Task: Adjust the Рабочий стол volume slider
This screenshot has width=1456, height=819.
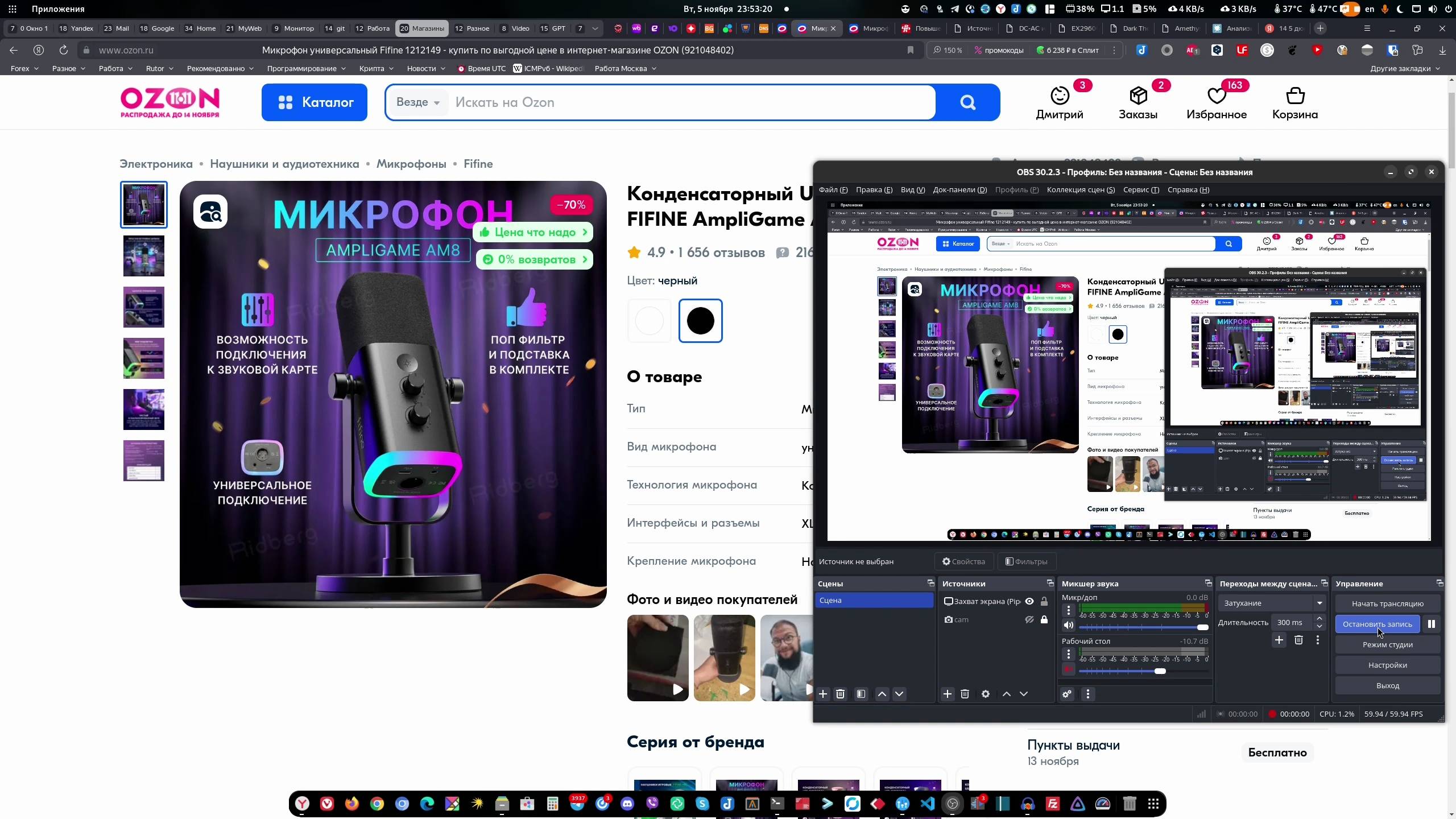Action: click(x=1160, y=671)
